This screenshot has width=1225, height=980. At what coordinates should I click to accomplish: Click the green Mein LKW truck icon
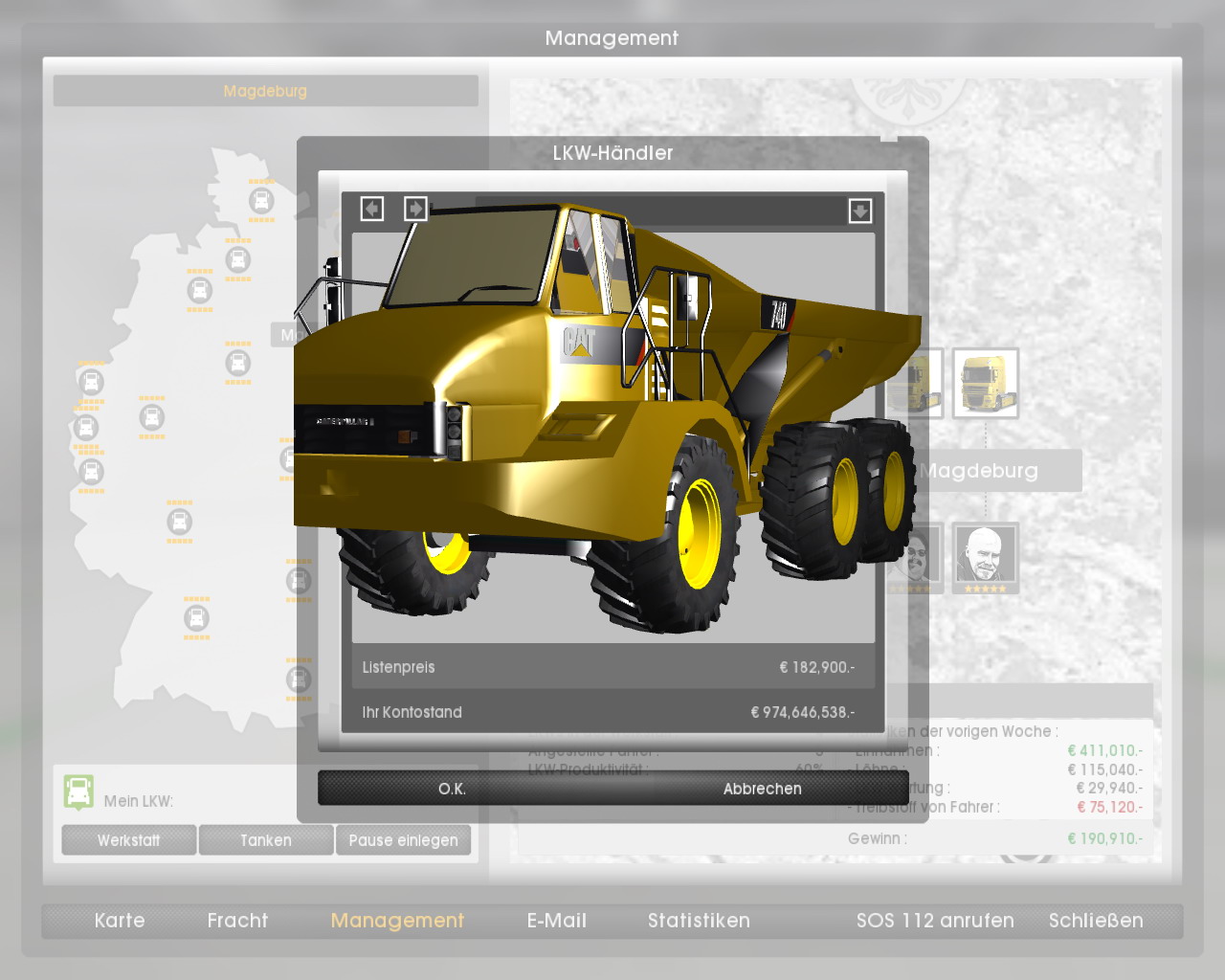tap(78, 792)
